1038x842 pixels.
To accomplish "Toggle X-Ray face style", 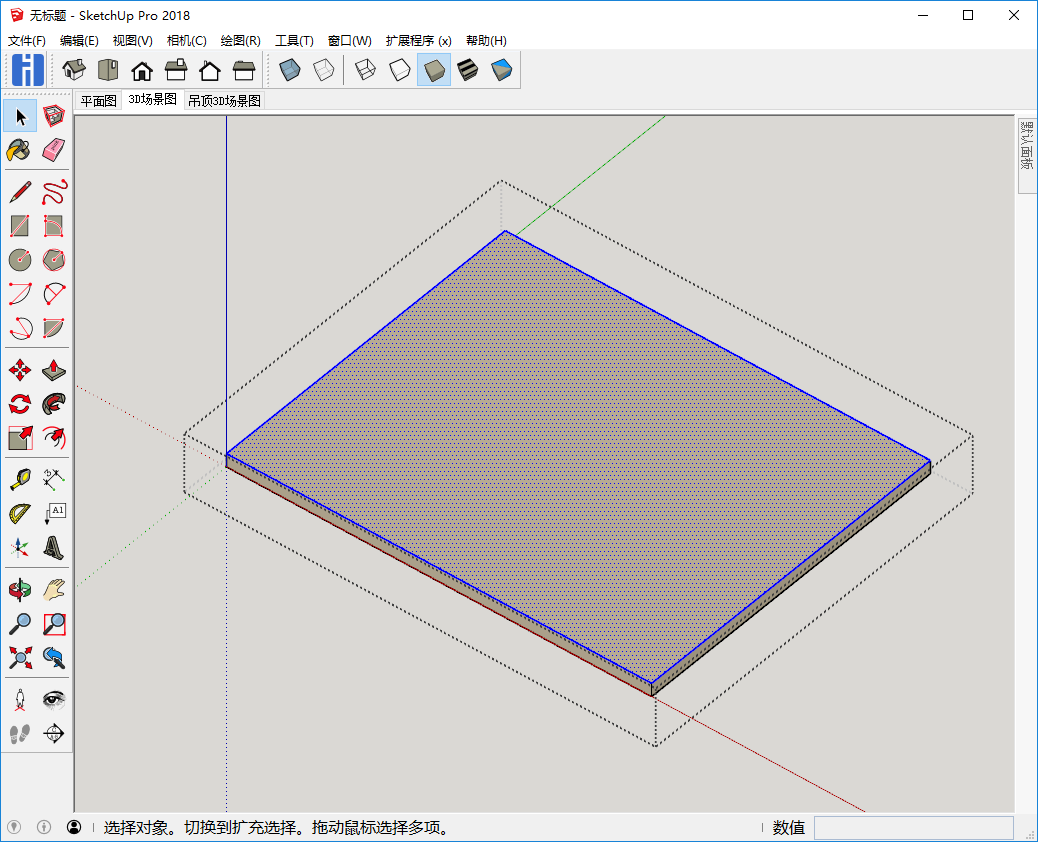I will click(290, 70).
